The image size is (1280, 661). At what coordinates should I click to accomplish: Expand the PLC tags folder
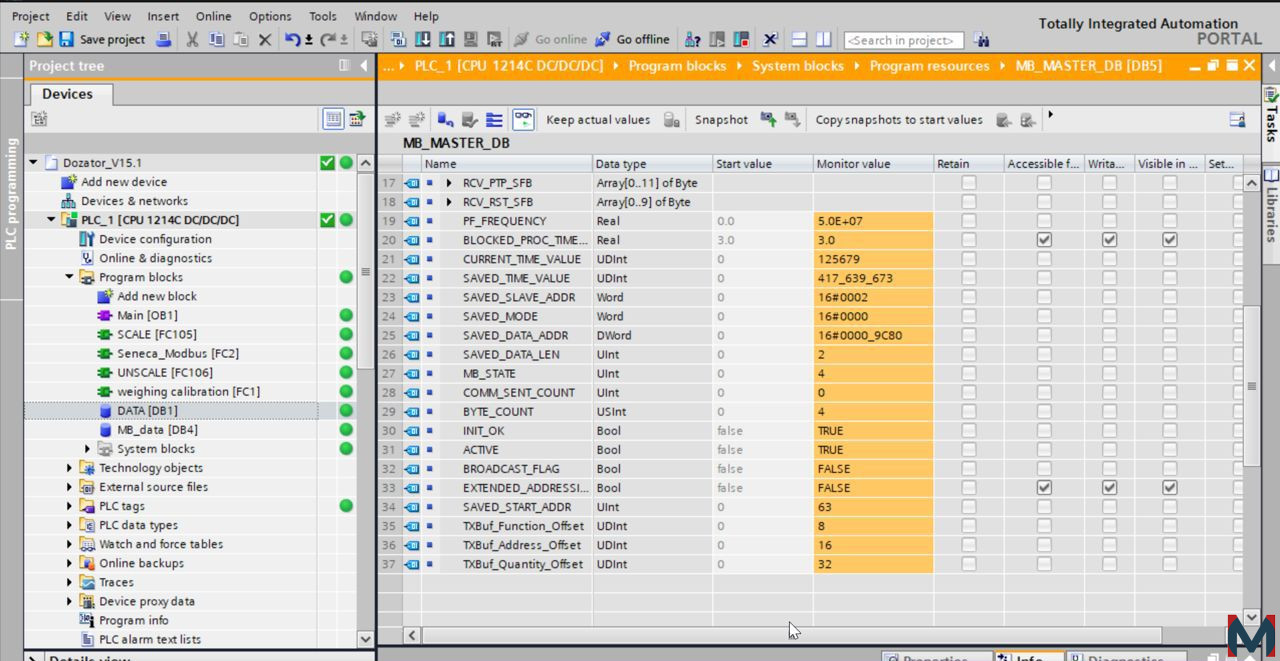point(69,506)
